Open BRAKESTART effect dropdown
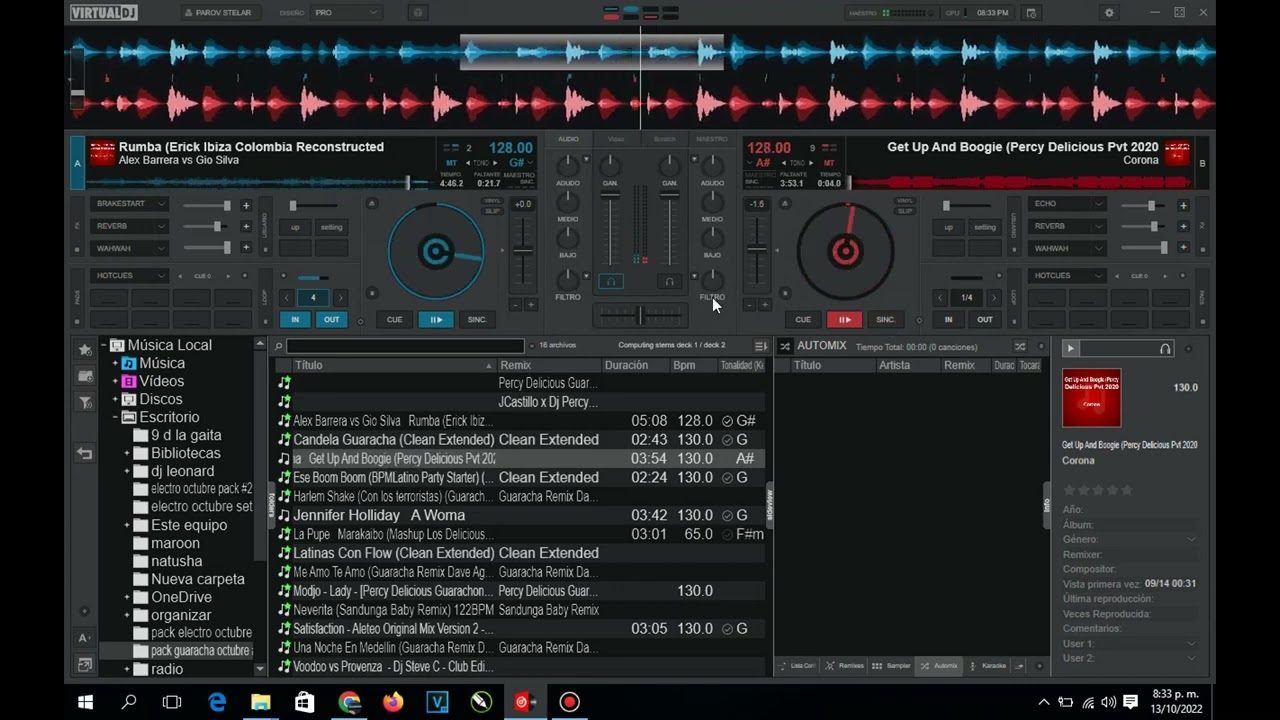Screen dimensions: 1280x720 129,204
